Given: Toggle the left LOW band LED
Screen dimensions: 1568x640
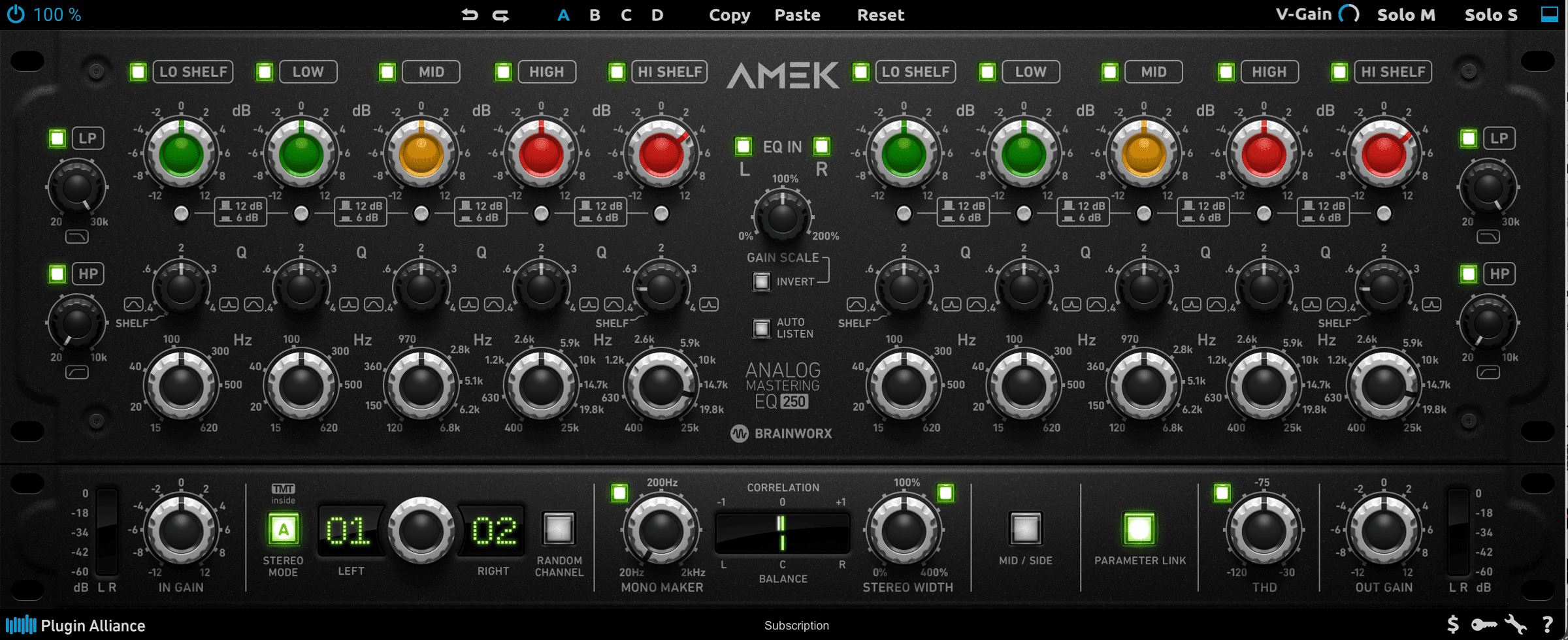Looking at the screenshot, I should [265, 71].
